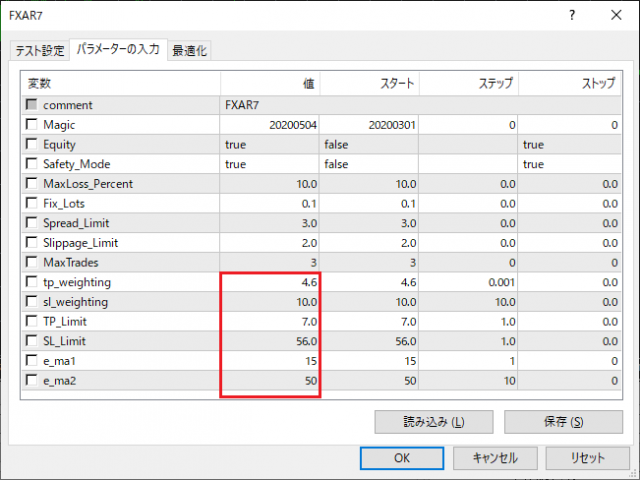
Task: Select the Magic value 20200504
Action: [x=269, y=124]
